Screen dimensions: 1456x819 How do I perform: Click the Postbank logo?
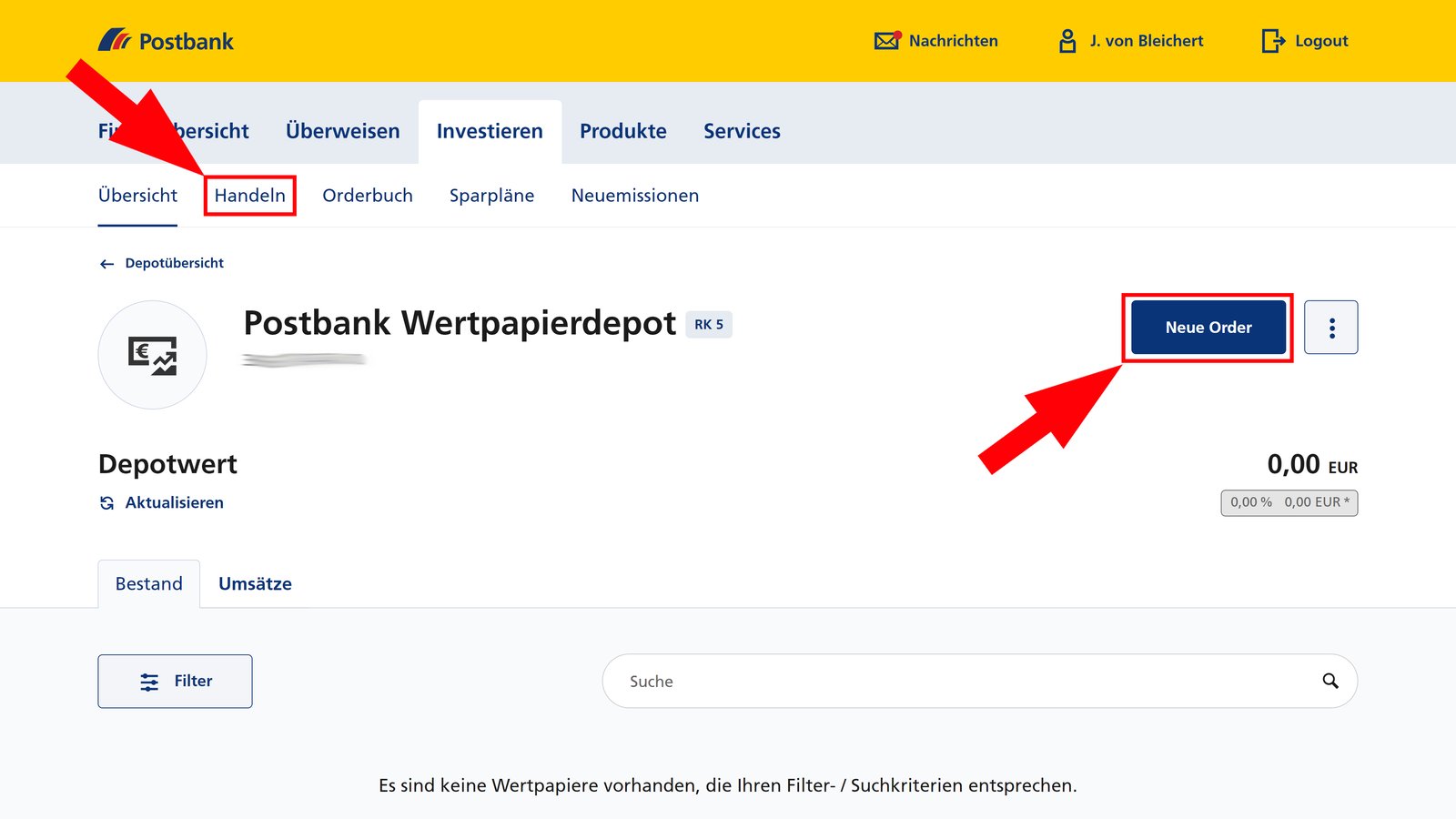pos(167,40)
